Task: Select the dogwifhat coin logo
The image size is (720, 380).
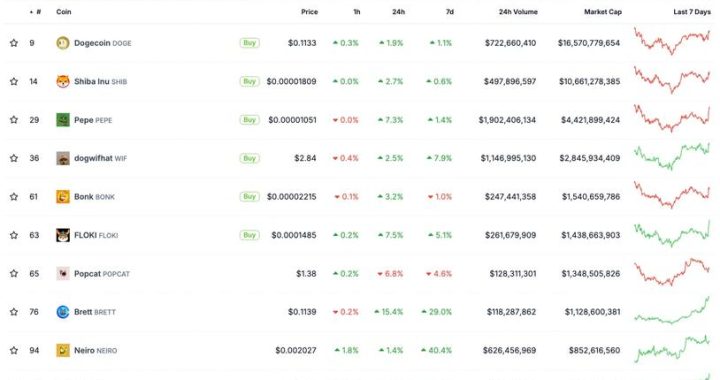Action: 63,158
